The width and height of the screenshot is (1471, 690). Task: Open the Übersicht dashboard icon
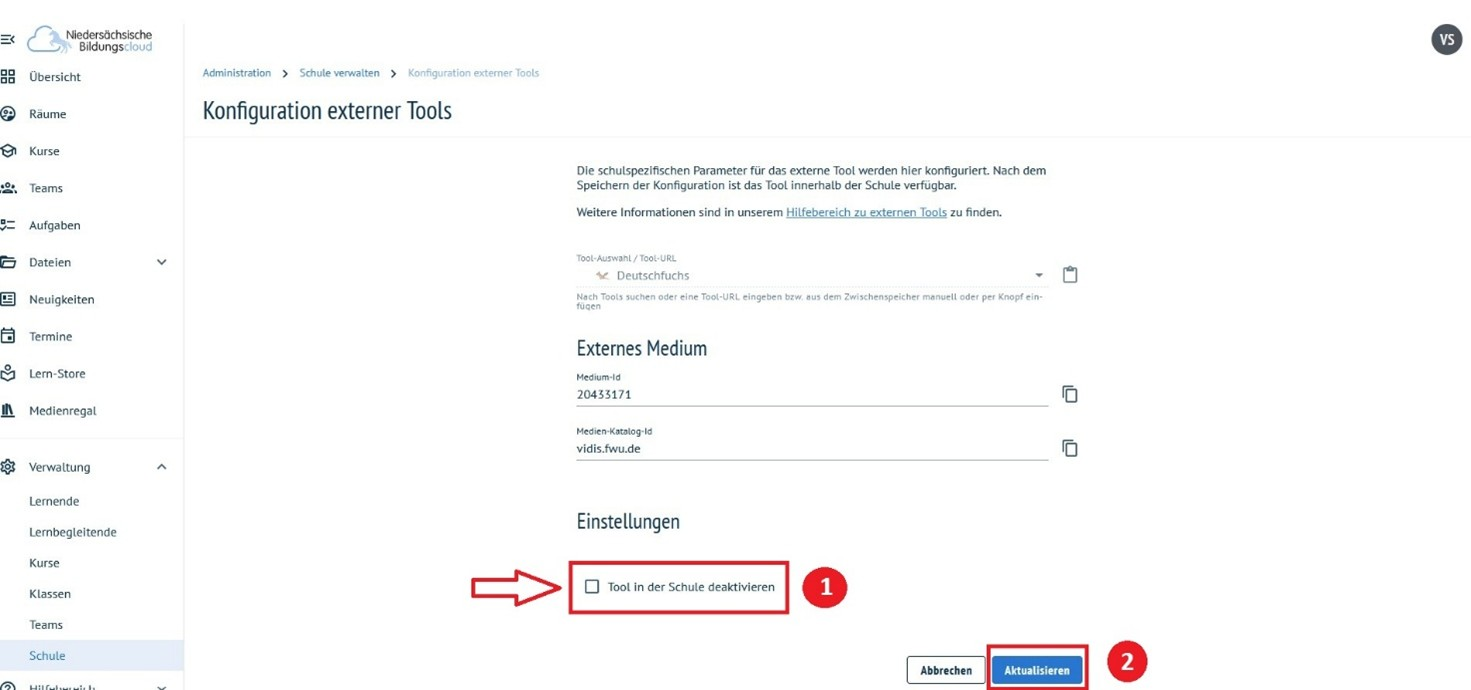click(8, 77)
